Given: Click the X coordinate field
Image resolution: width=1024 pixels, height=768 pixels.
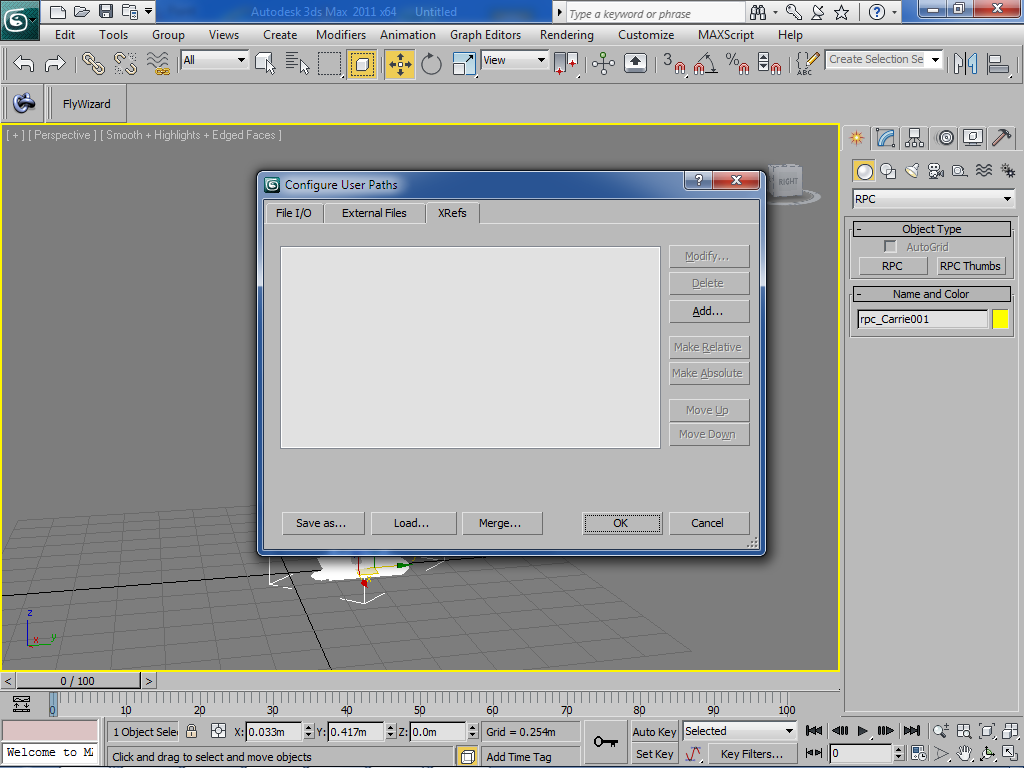Looking at the screenshot, I should [274, 731].
